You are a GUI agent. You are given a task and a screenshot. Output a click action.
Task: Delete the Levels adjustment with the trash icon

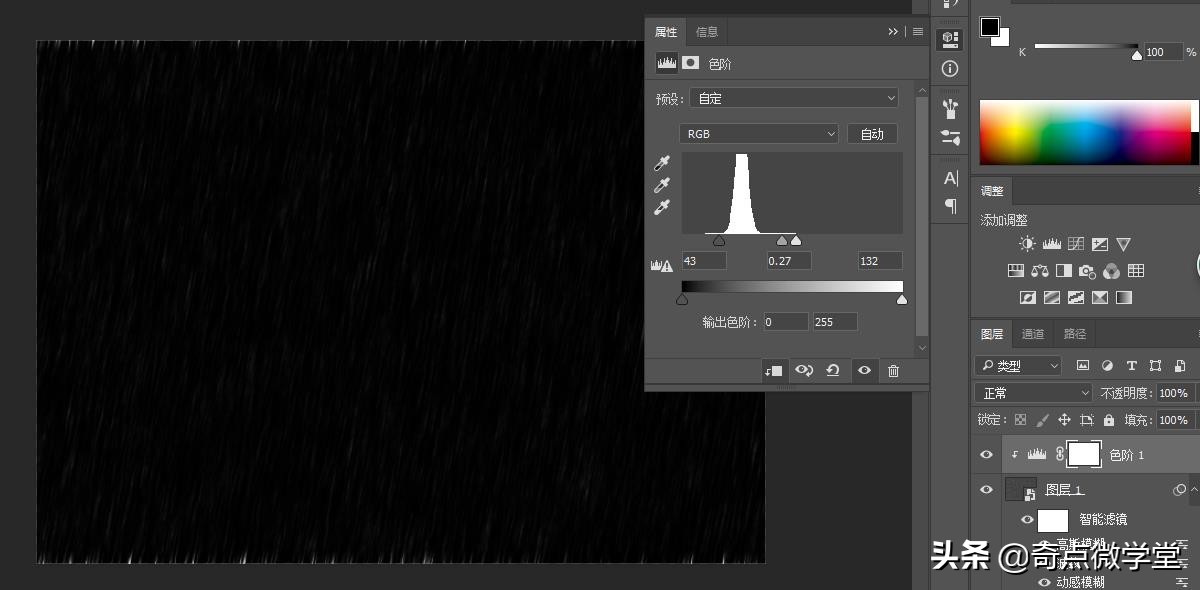[893, 370]
